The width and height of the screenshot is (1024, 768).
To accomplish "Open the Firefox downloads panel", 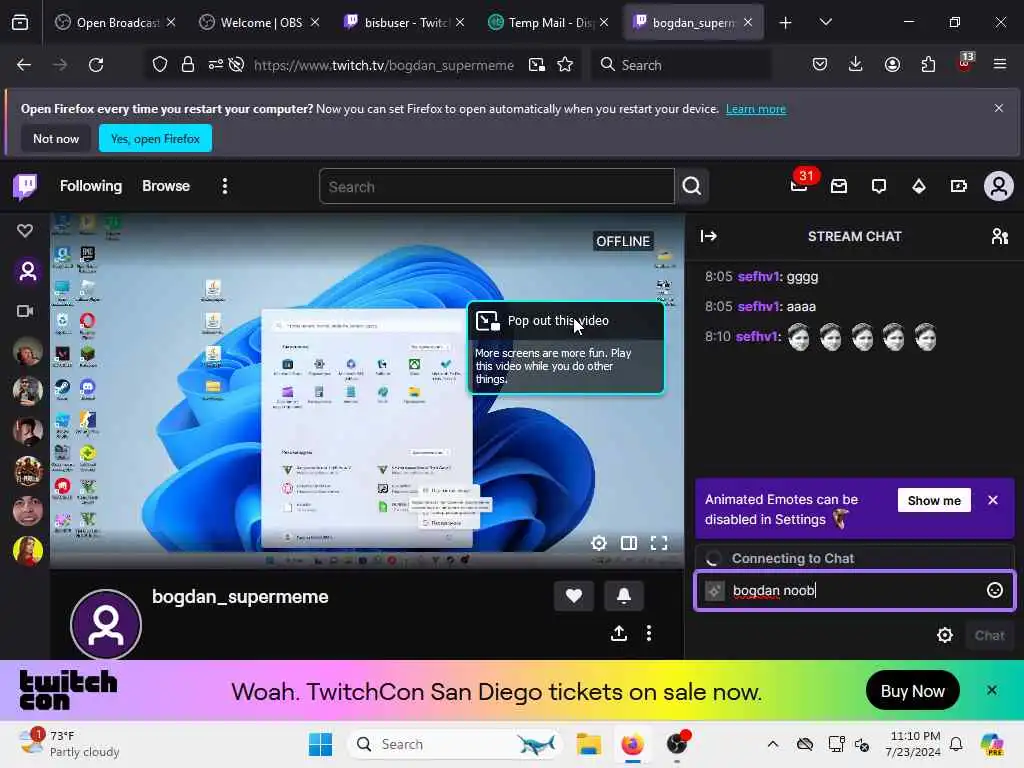I will [856, 65].
